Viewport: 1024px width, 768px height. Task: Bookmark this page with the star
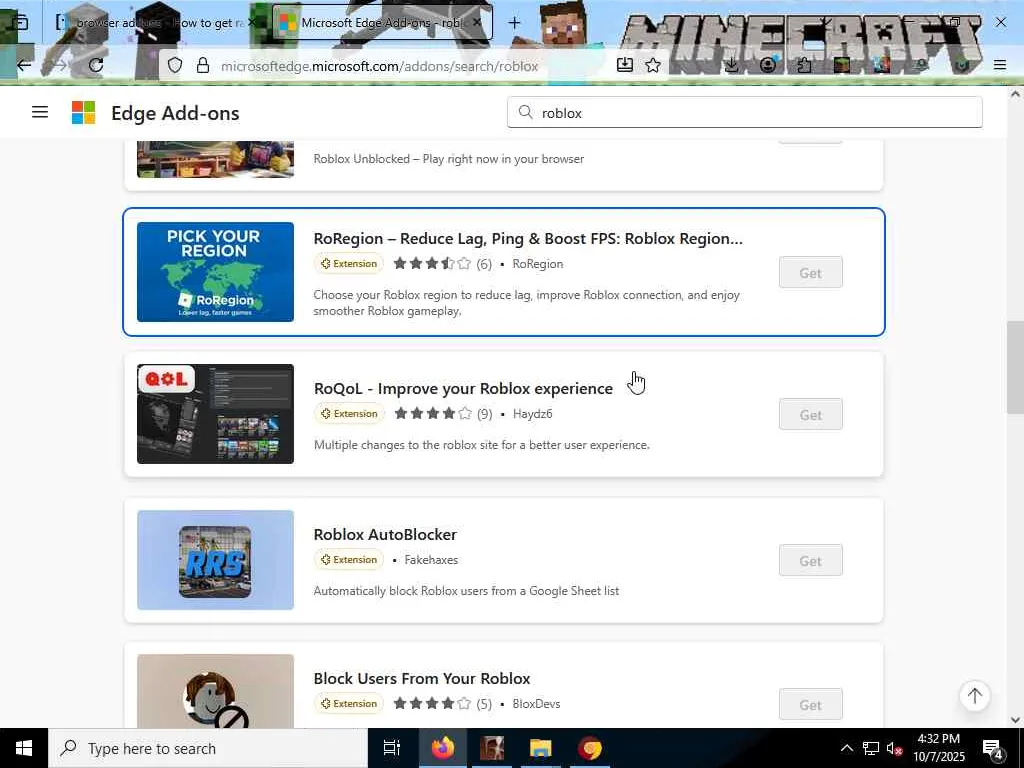tap(653, 65)
